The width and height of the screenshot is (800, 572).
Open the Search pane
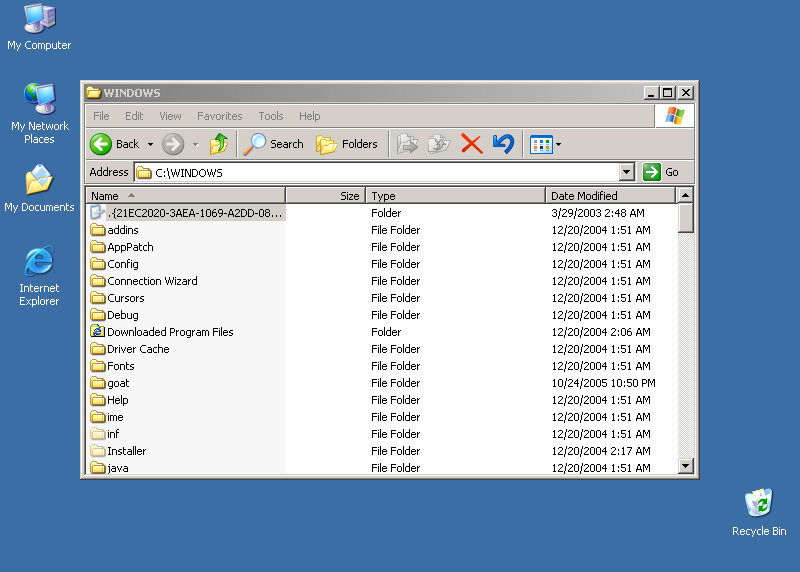(273, 144)
